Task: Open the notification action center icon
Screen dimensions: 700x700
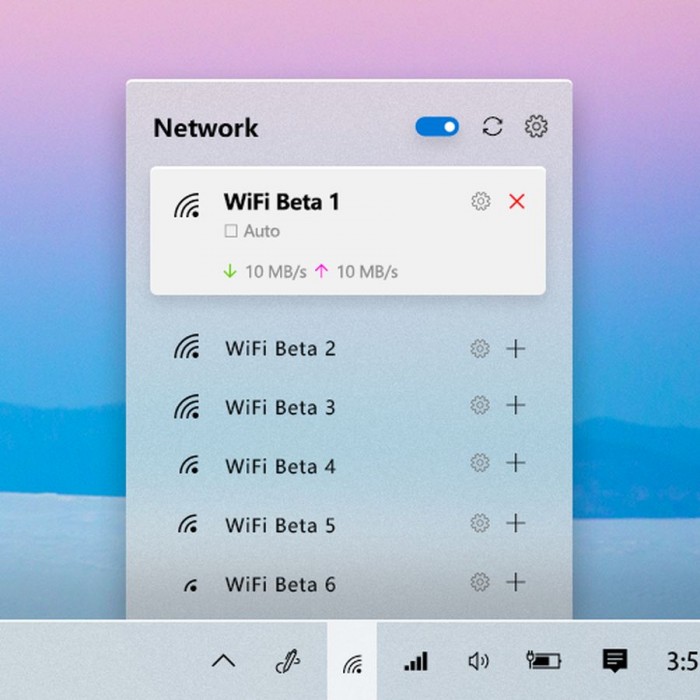Action: (x=614, y=660)
